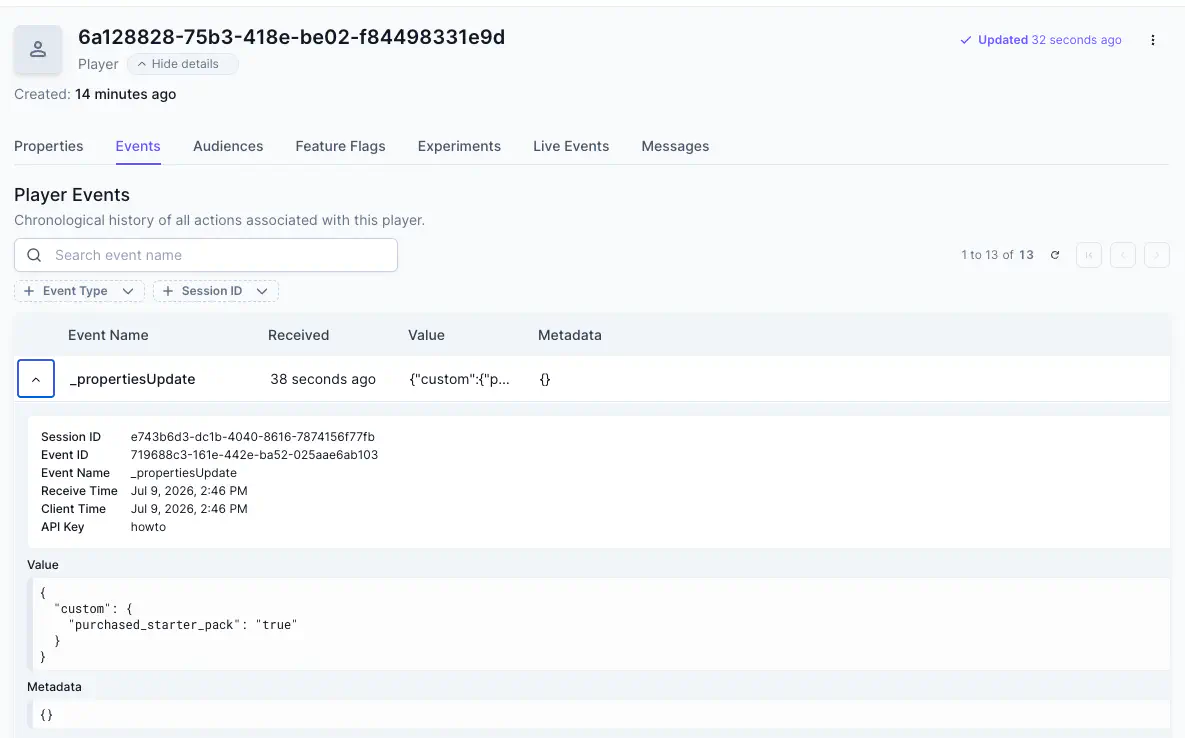This screenshot has height=738, width=1185.
Task: Click the Received column header
Action: click(x=299, y=335)
